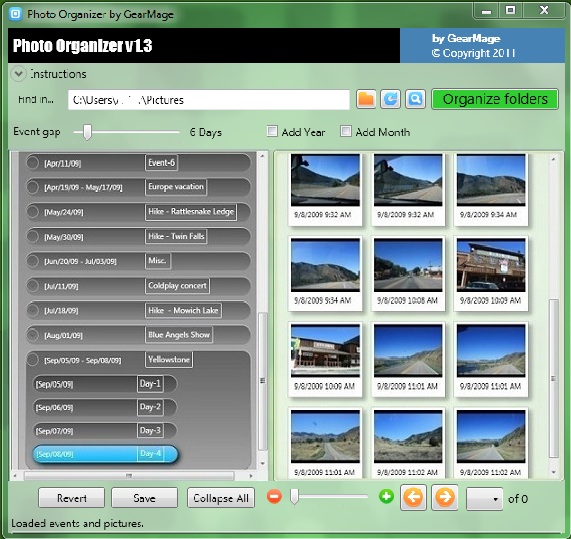Select the Day-1 Sep/05/09 sub-event

coord(105,384)
